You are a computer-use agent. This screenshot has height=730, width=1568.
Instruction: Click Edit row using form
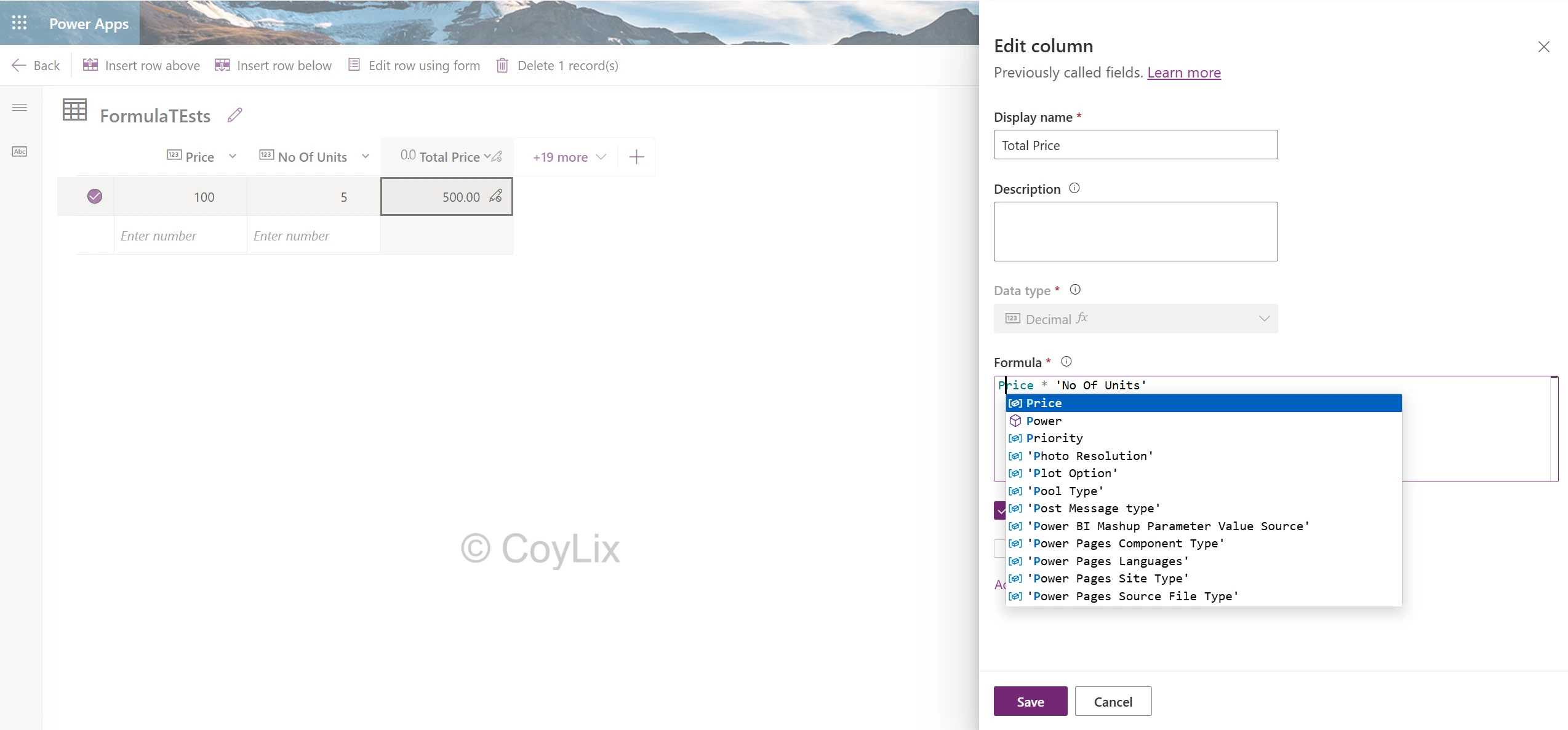pyautogui.click(x=414, y=65)
